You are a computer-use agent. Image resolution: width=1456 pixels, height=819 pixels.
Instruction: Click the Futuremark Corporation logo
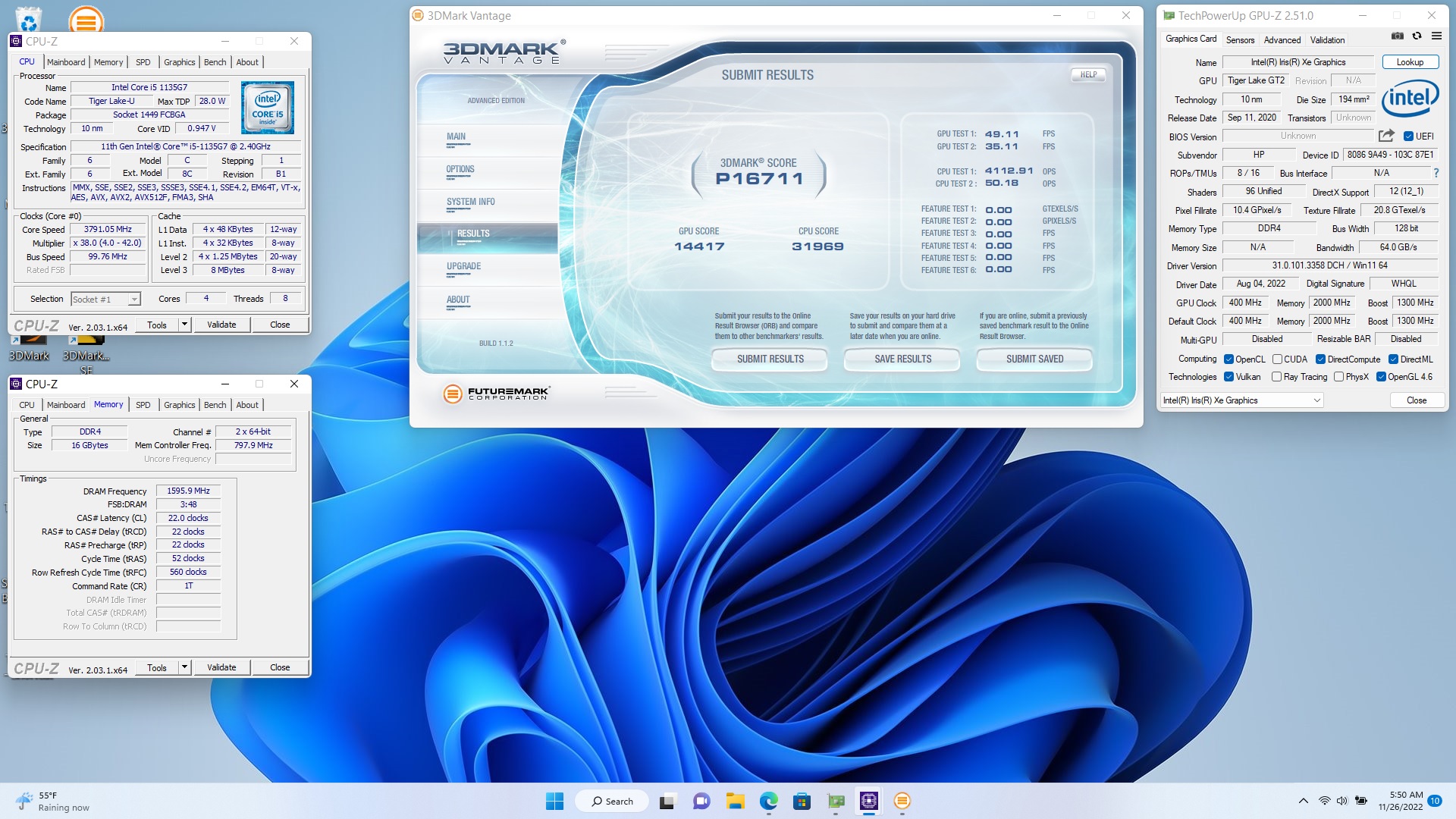tap(497, 393)
